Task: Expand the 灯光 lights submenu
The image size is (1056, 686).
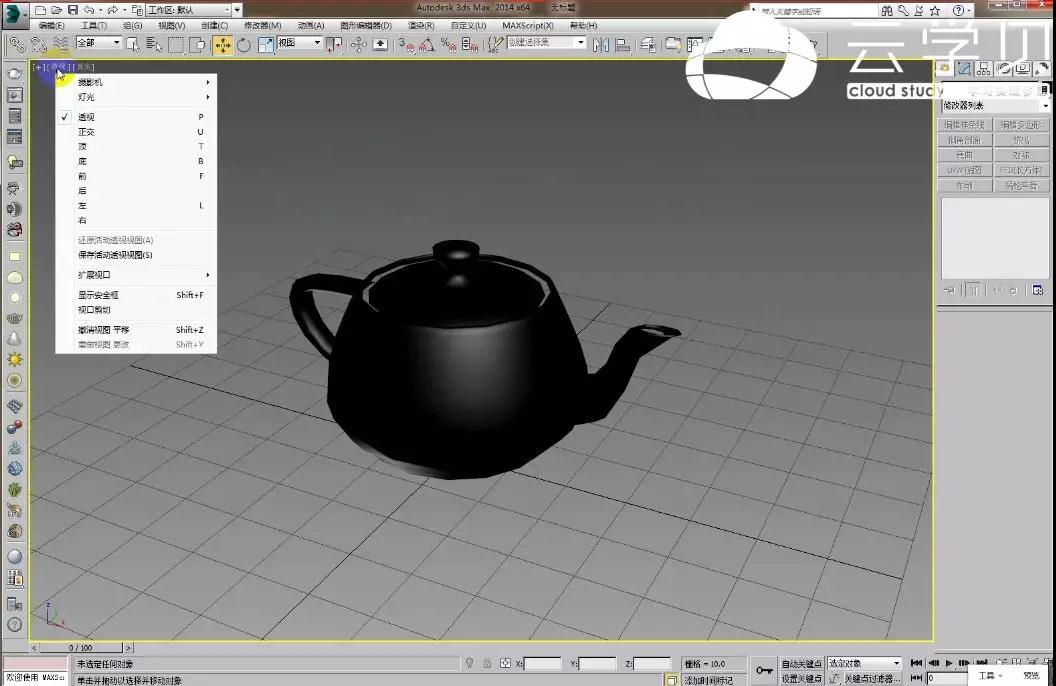Action: 137,97
